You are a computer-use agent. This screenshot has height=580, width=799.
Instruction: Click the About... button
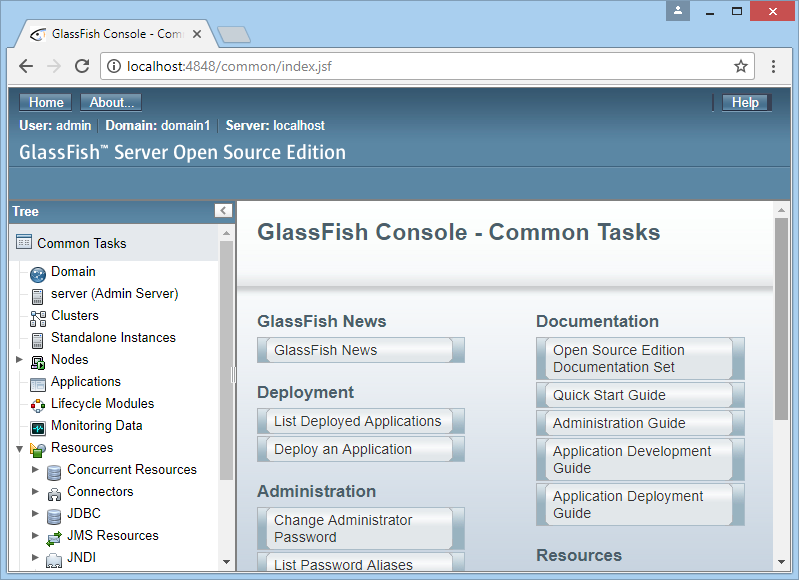tap(111, 102)
